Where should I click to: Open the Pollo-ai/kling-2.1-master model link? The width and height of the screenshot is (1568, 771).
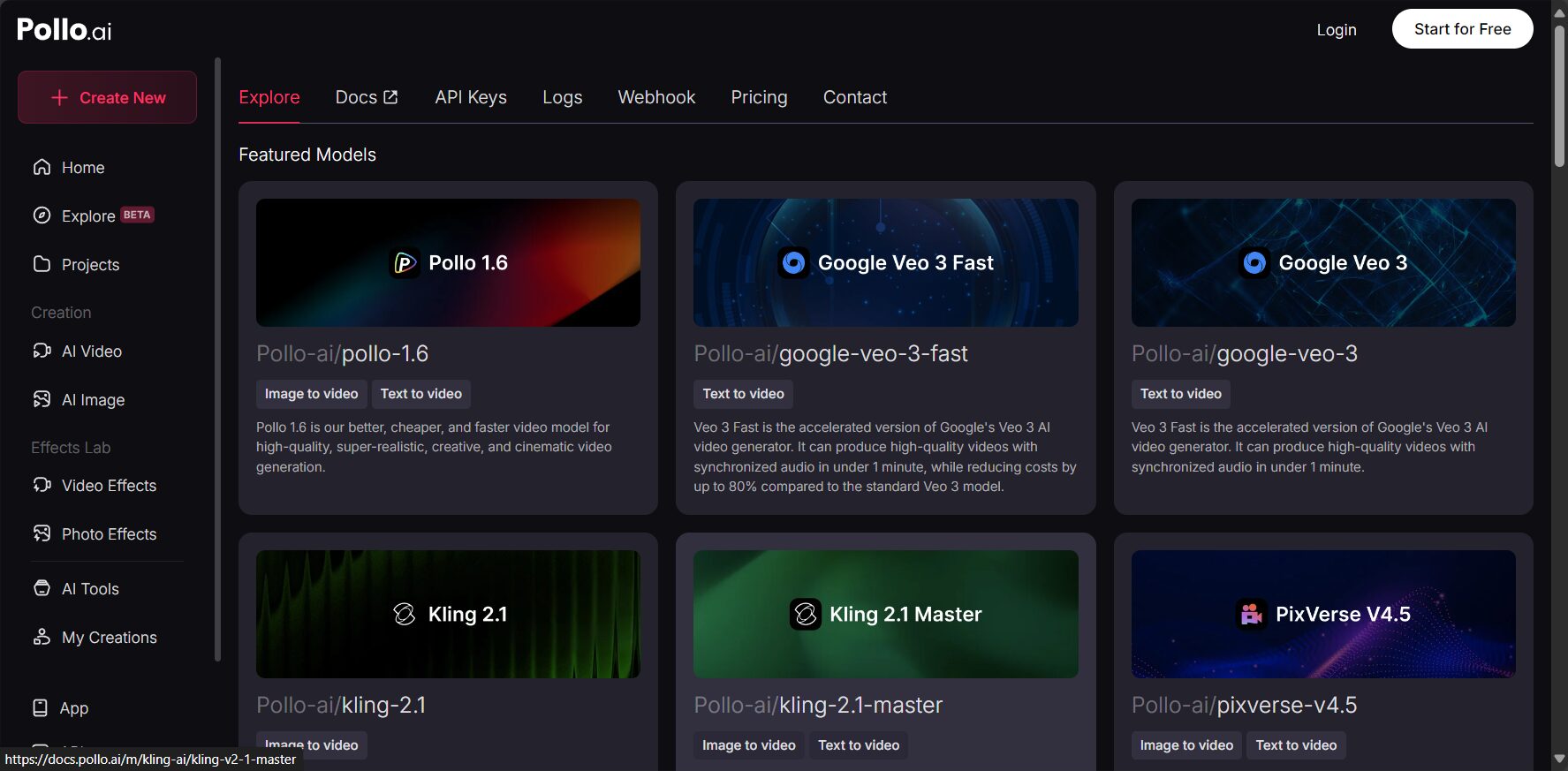click(818, 705)
